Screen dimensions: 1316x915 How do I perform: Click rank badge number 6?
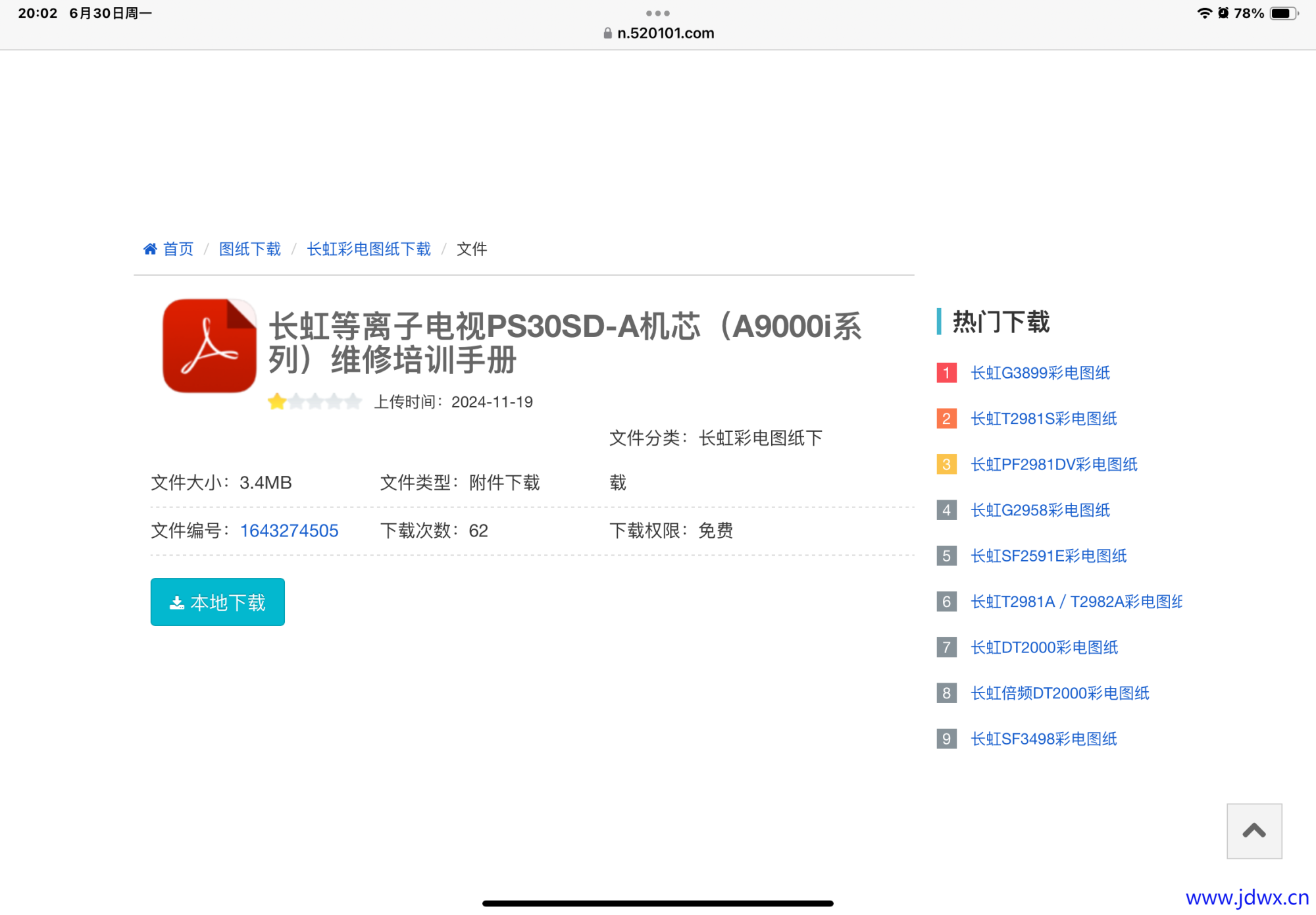coord(946,602)
